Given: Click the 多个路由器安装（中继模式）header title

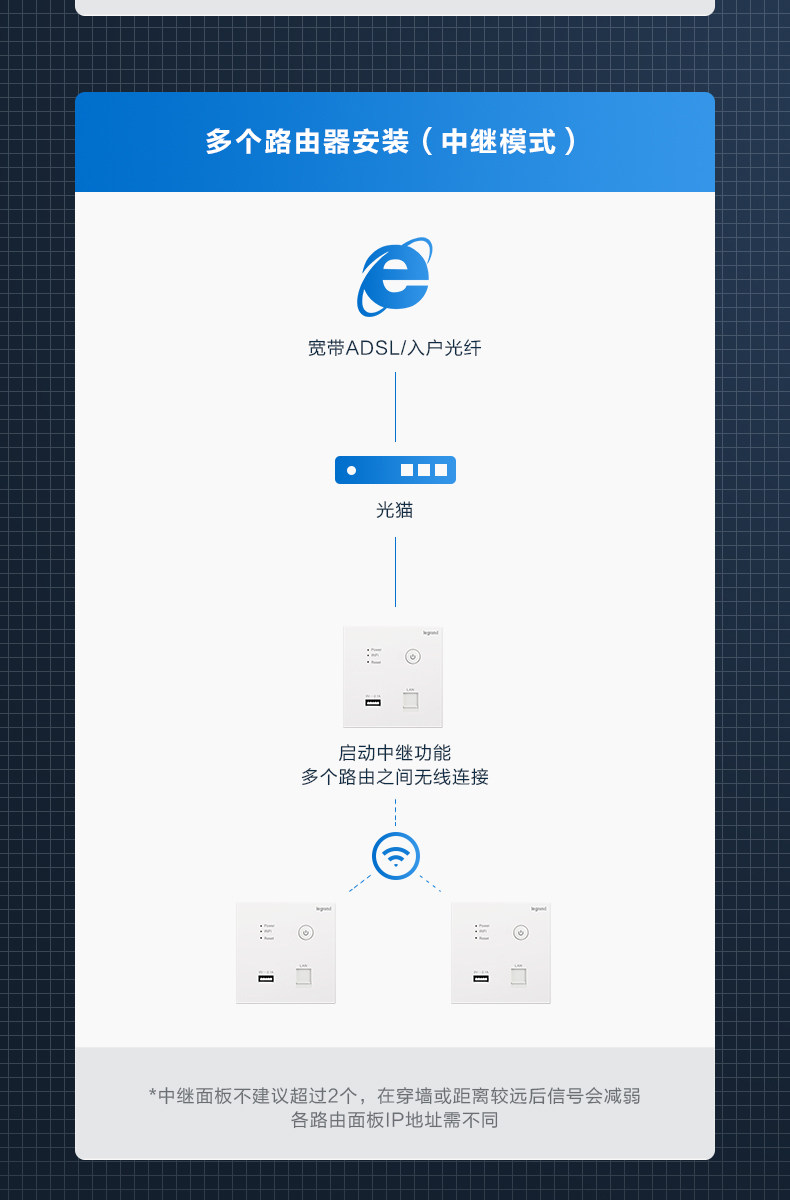Looking at the screenshot, I should coord(394,141).
